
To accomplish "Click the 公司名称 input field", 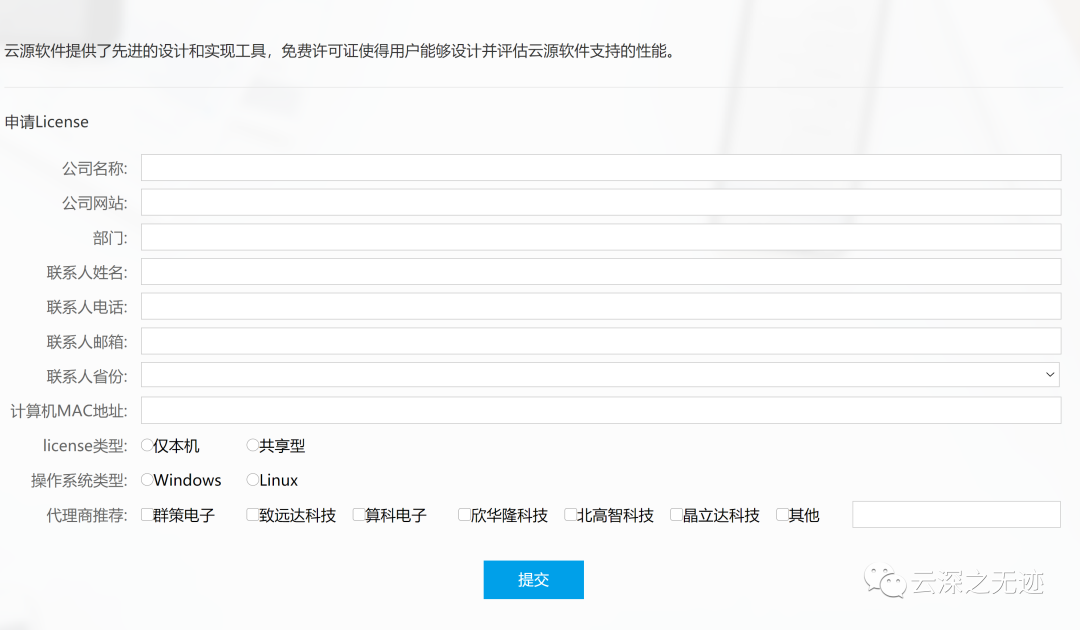I will [x=601, y=168].
